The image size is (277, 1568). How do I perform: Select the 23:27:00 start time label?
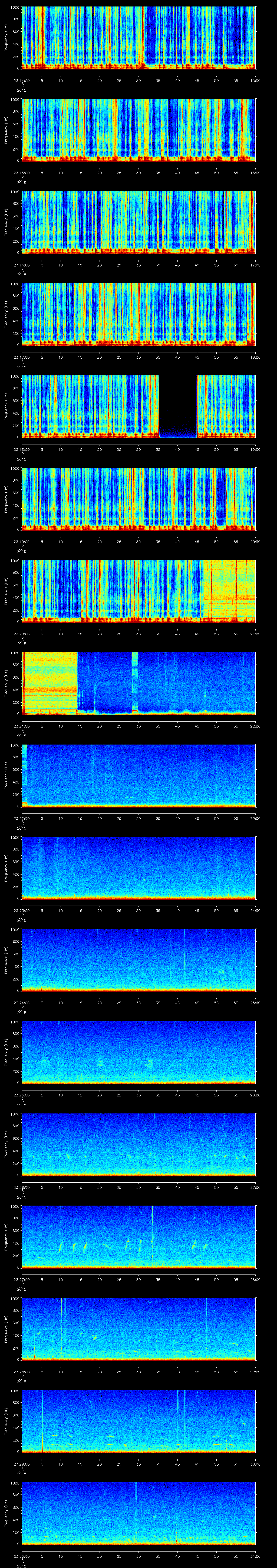click(22, 1280)
